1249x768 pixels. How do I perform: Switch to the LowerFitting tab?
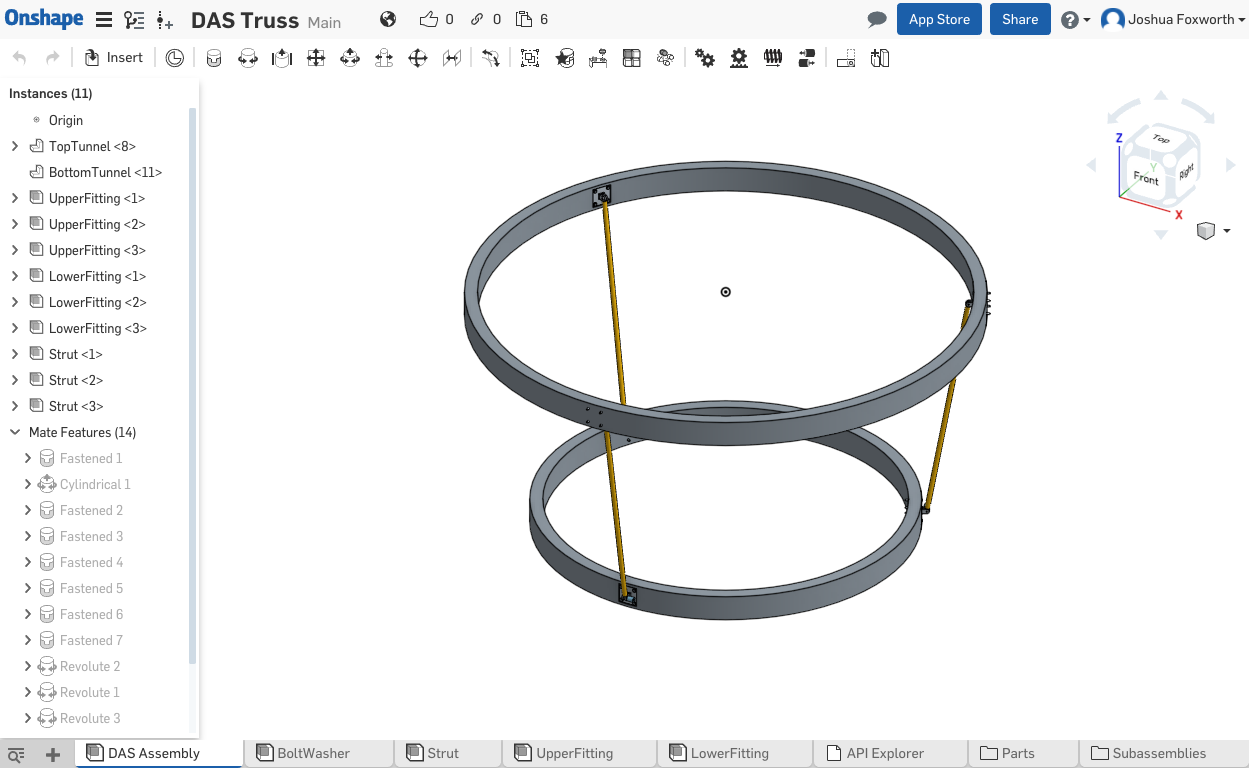click(x=734, y=753)
